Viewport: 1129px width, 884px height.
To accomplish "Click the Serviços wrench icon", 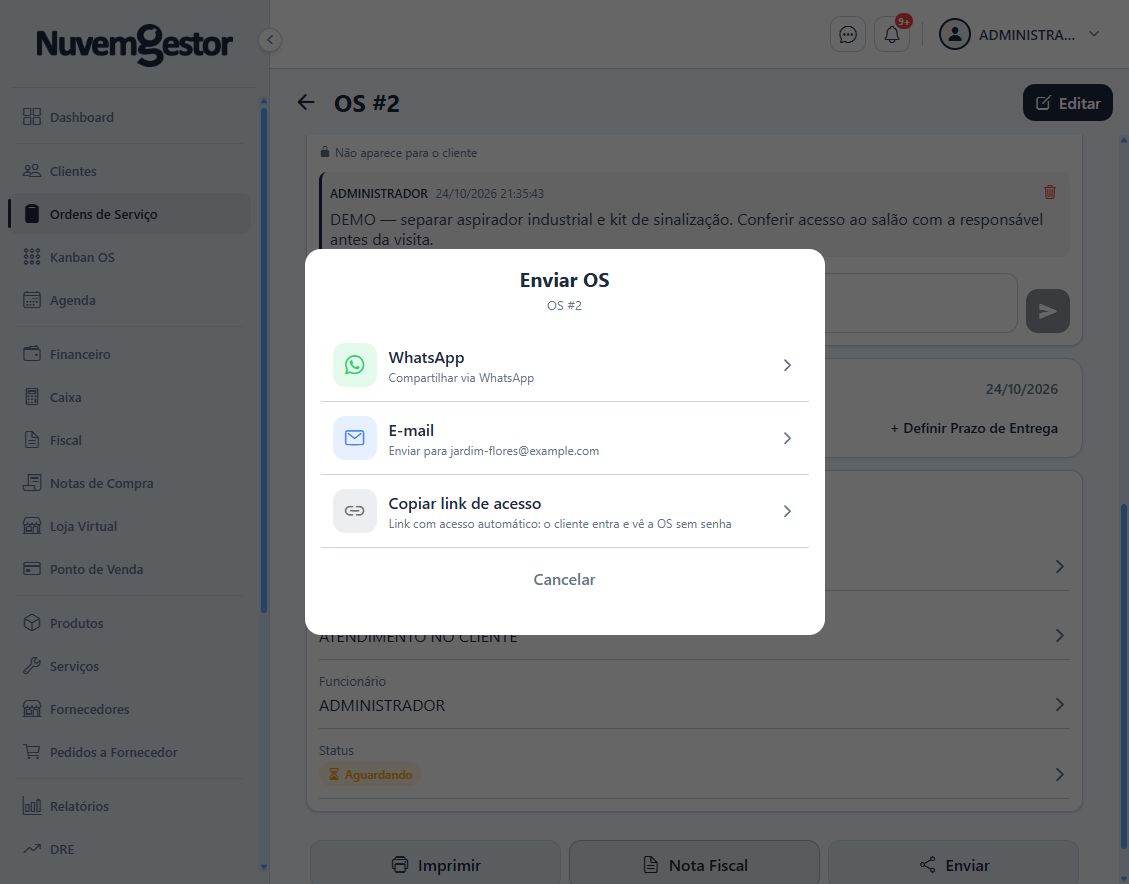I will [32, 666].
